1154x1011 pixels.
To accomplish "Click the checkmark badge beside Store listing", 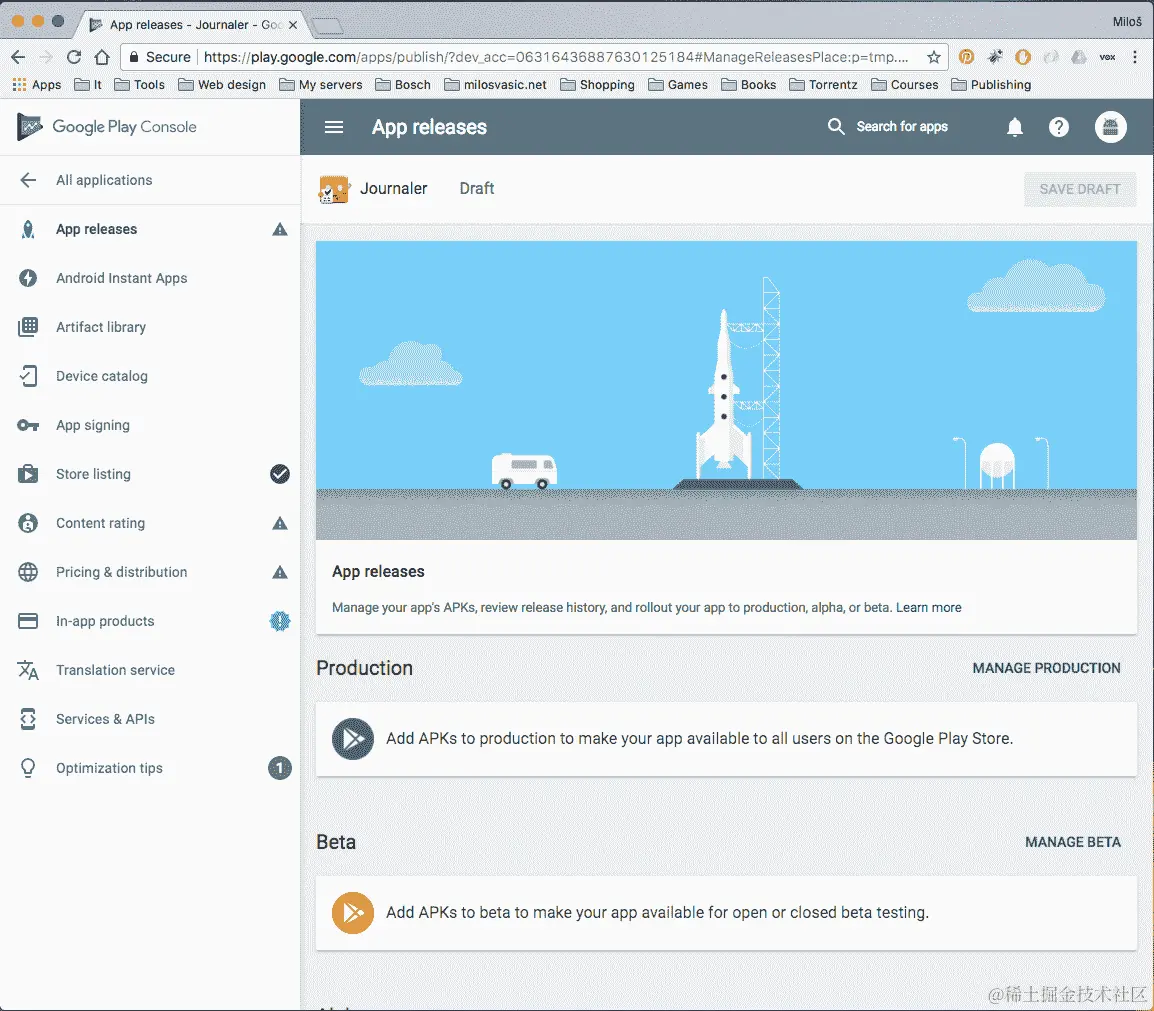I will [280, 474].
